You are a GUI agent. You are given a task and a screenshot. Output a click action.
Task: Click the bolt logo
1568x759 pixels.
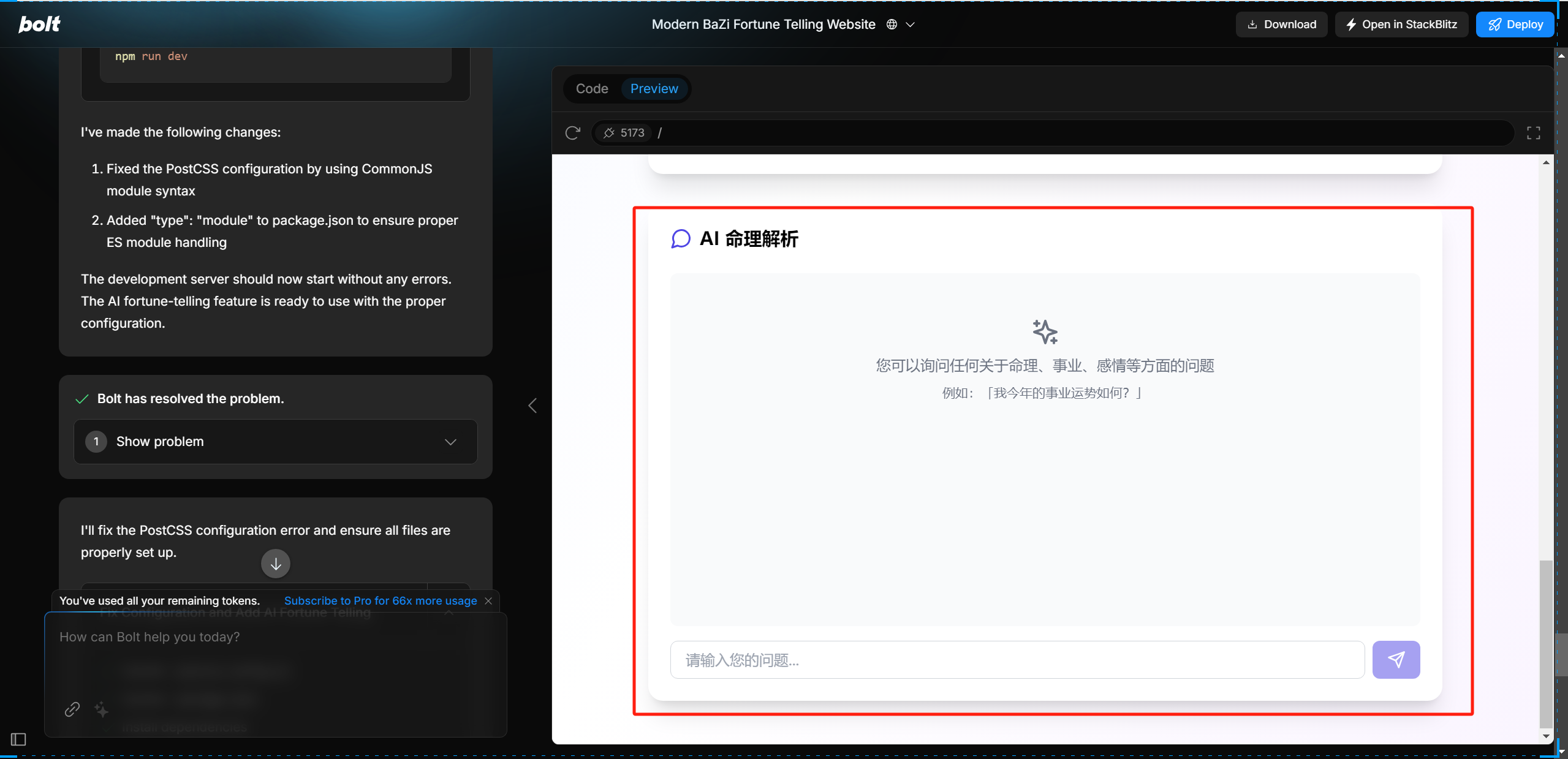click(39, 24)
